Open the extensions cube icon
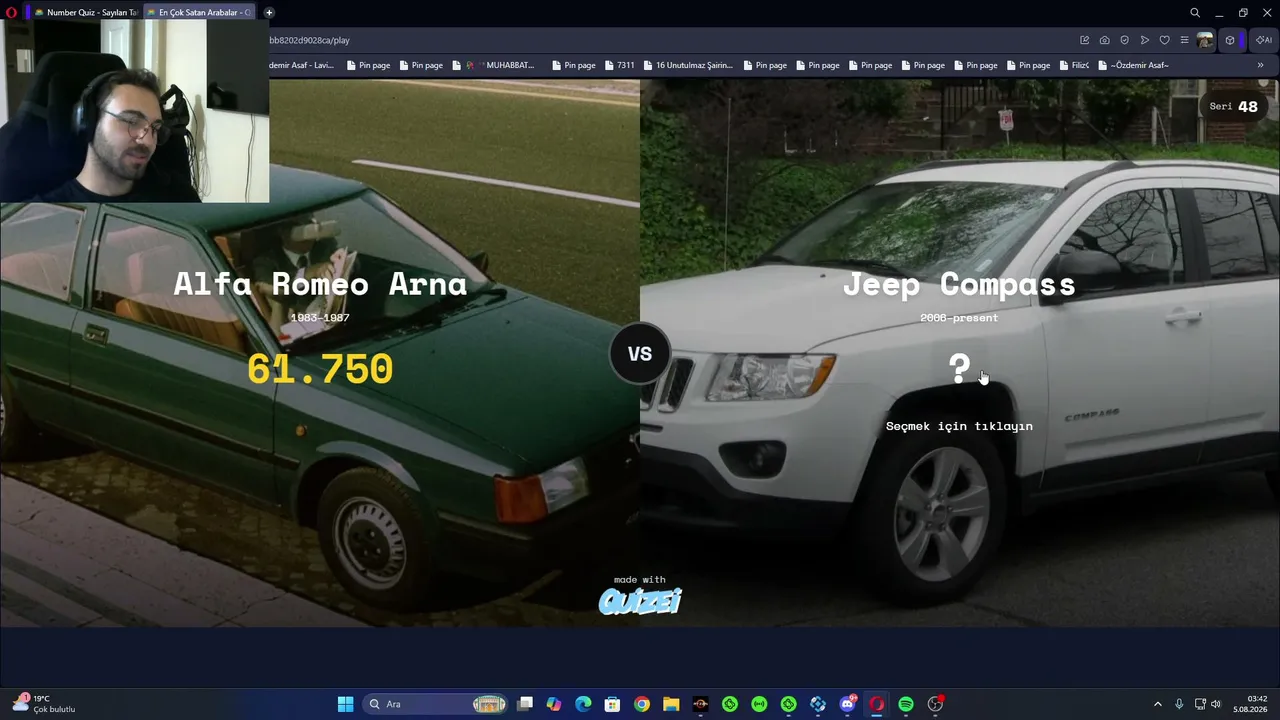The width and height of the screenshot is (1280, 720). pyautogui.click(x=1230, y=40)
